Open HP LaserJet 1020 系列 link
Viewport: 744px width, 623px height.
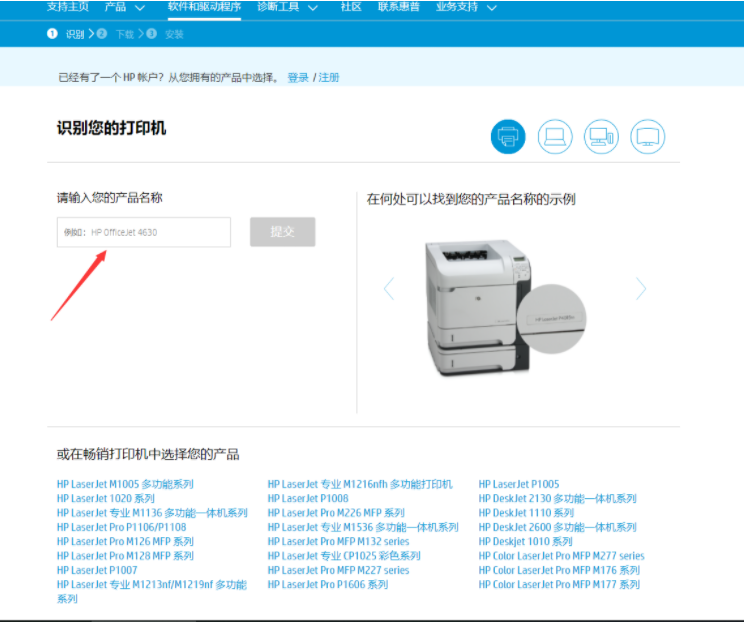106,498
